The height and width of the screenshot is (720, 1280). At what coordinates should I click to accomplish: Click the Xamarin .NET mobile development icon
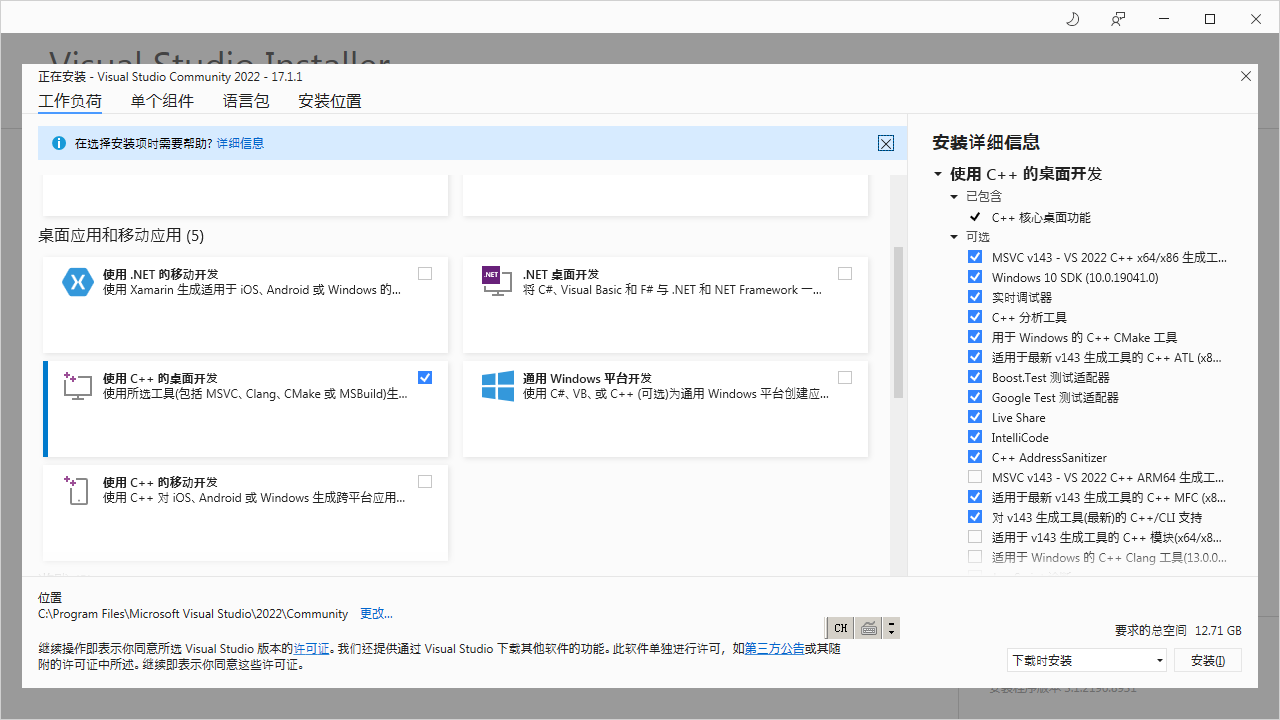78,282
